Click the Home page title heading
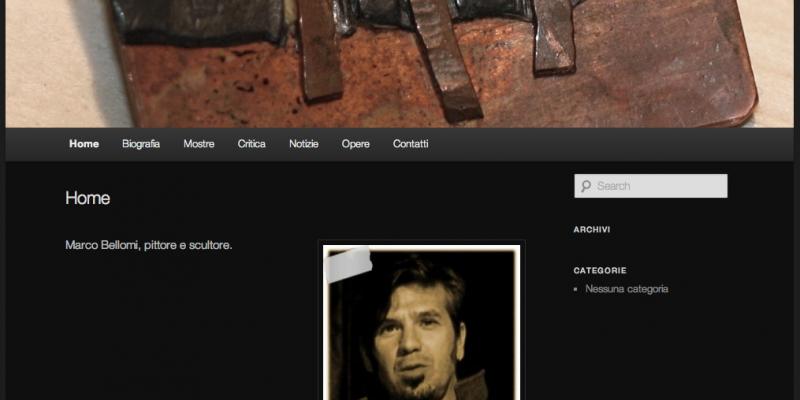800x400 pixels. (x=88, y=198)
